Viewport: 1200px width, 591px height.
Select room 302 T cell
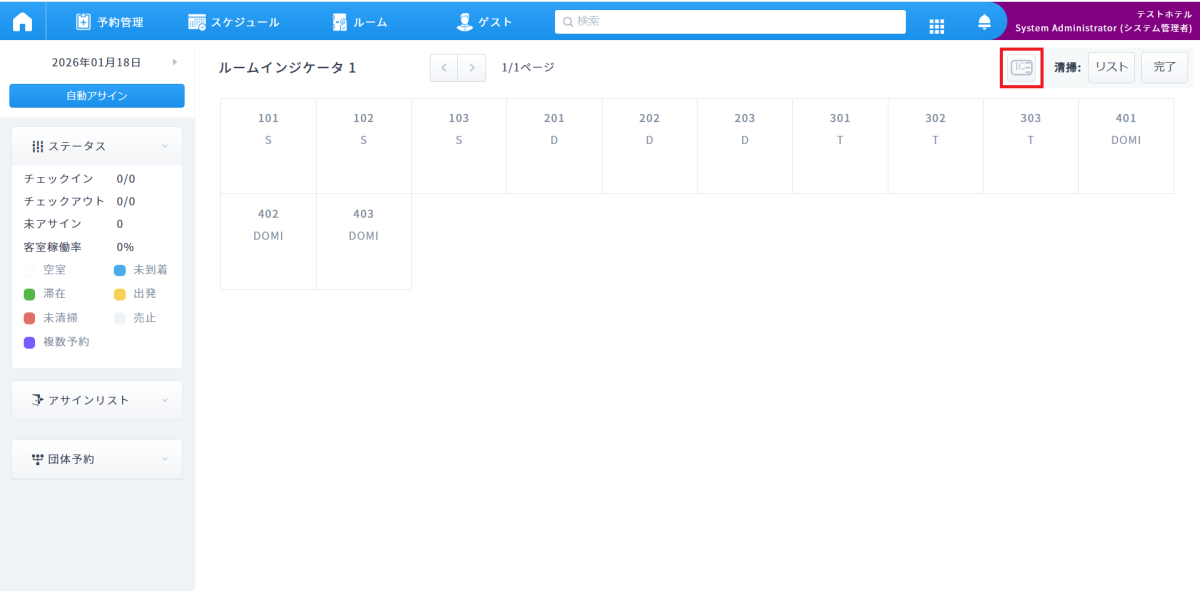tap(935, 146)
